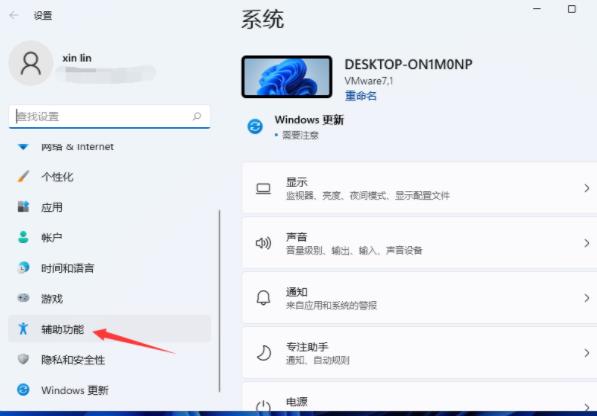
Task: Open the 显示 display settings card
Action: point(420,188)
